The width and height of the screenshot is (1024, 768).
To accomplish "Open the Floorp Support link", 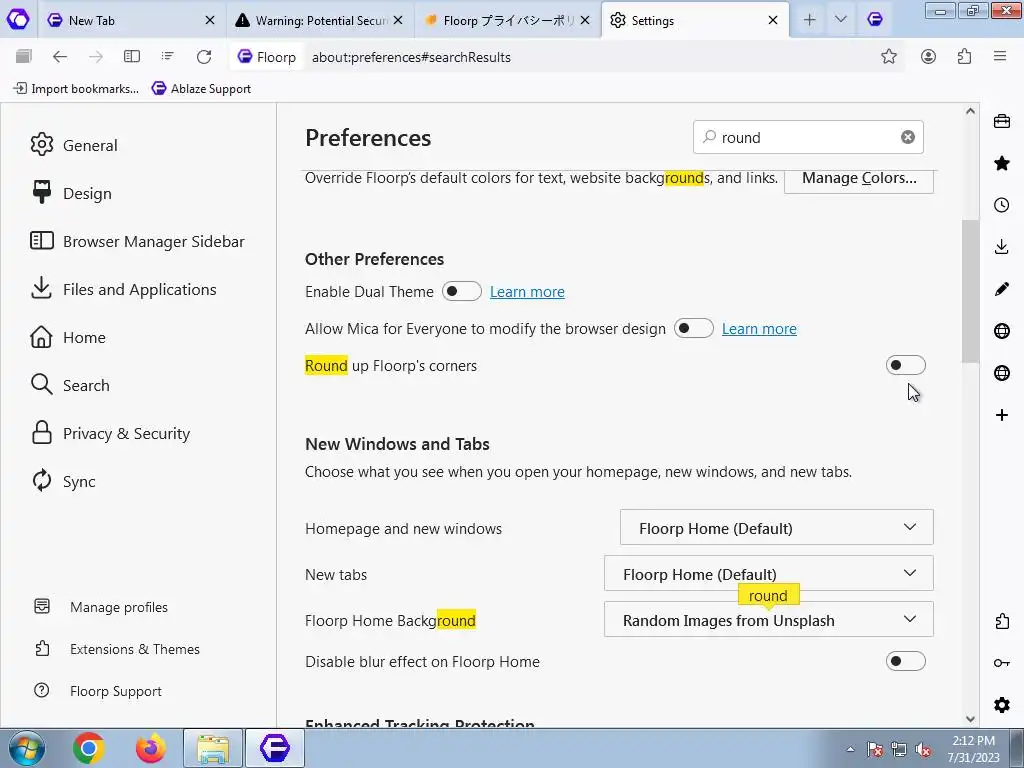I will click(x=98, y=691).
